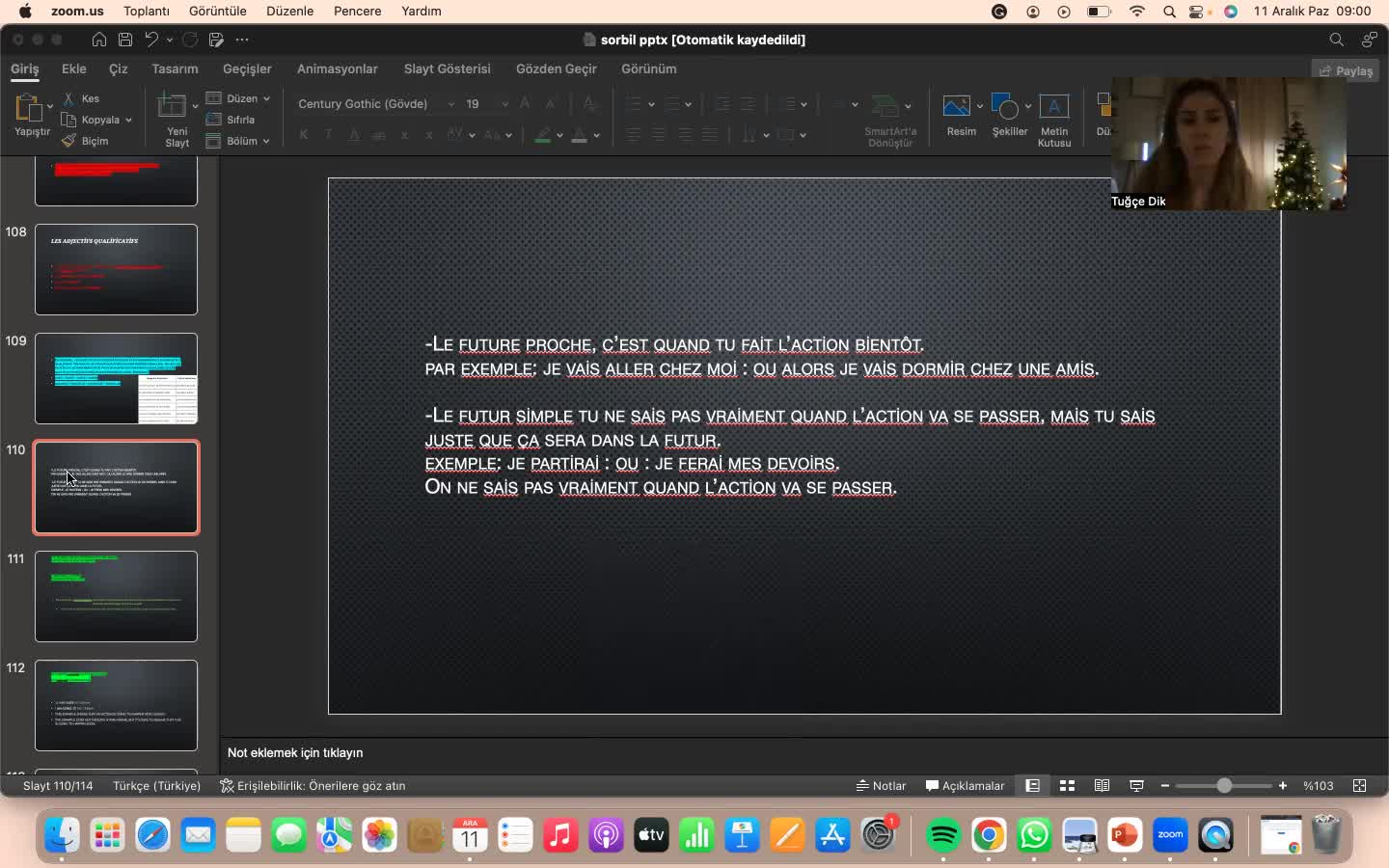Insert a text box with Metin Kutusu
The width and height of the screenshot is (1389, 868).
[1054, 121]
